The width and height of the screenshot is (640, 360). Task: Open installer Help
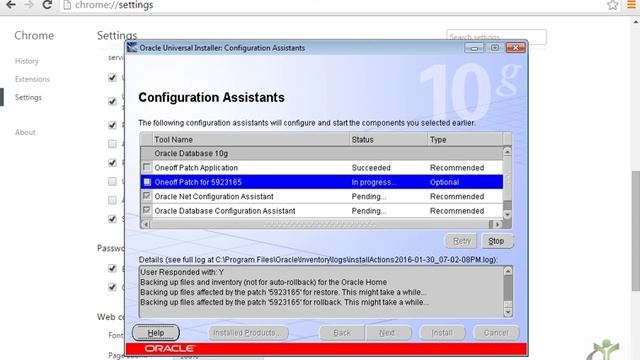tap(156, 333)
